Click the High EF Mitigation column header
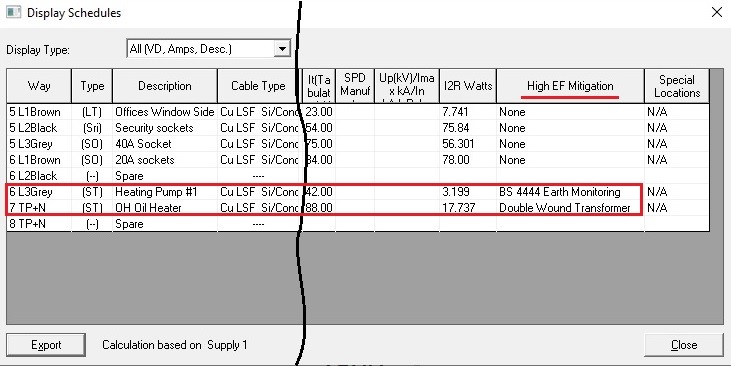Viewport: 731px width, 366px height. [570, 86]
